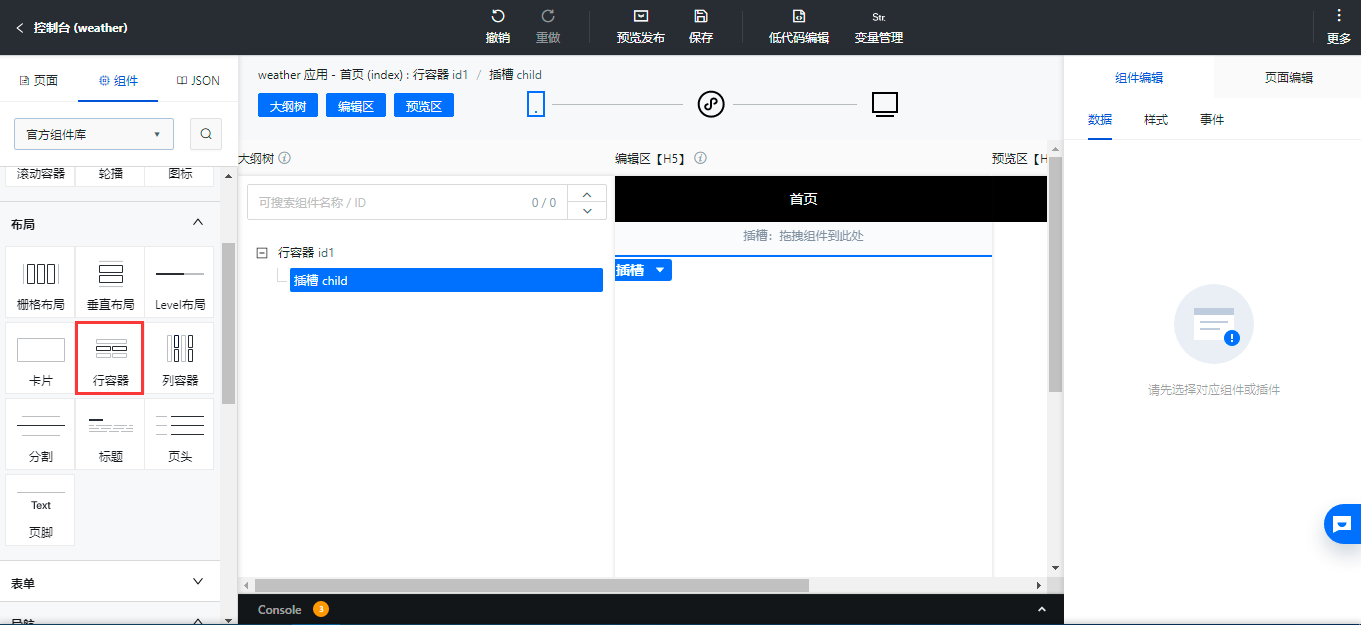
Task: Click the 保存 save icon
Action: [701, 16]
